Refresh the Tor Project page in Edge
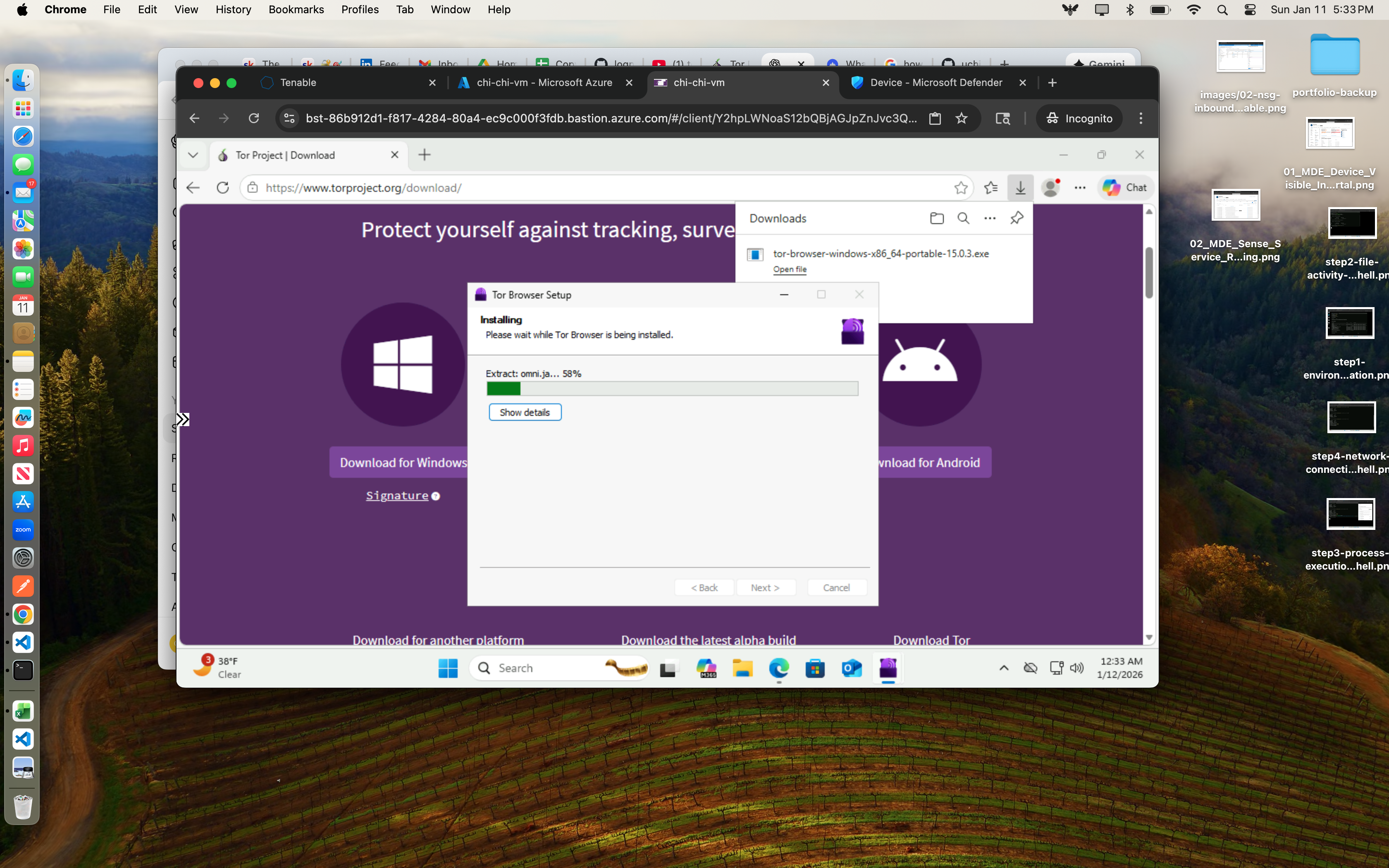Viewport: 1389px width, 868px height. click(223, 188)
